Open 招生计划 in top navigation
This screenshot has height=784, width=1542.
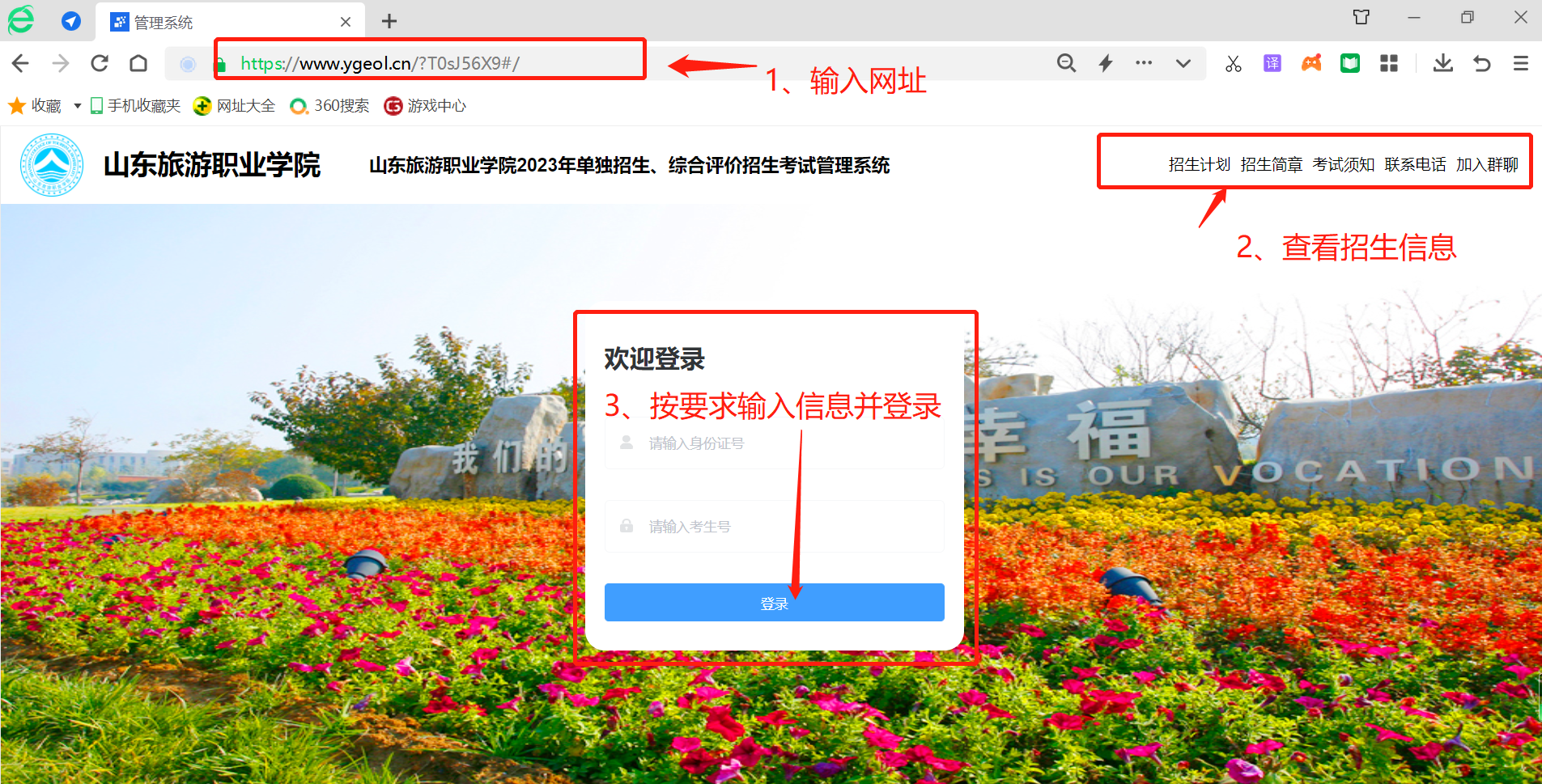point(1200,165)
